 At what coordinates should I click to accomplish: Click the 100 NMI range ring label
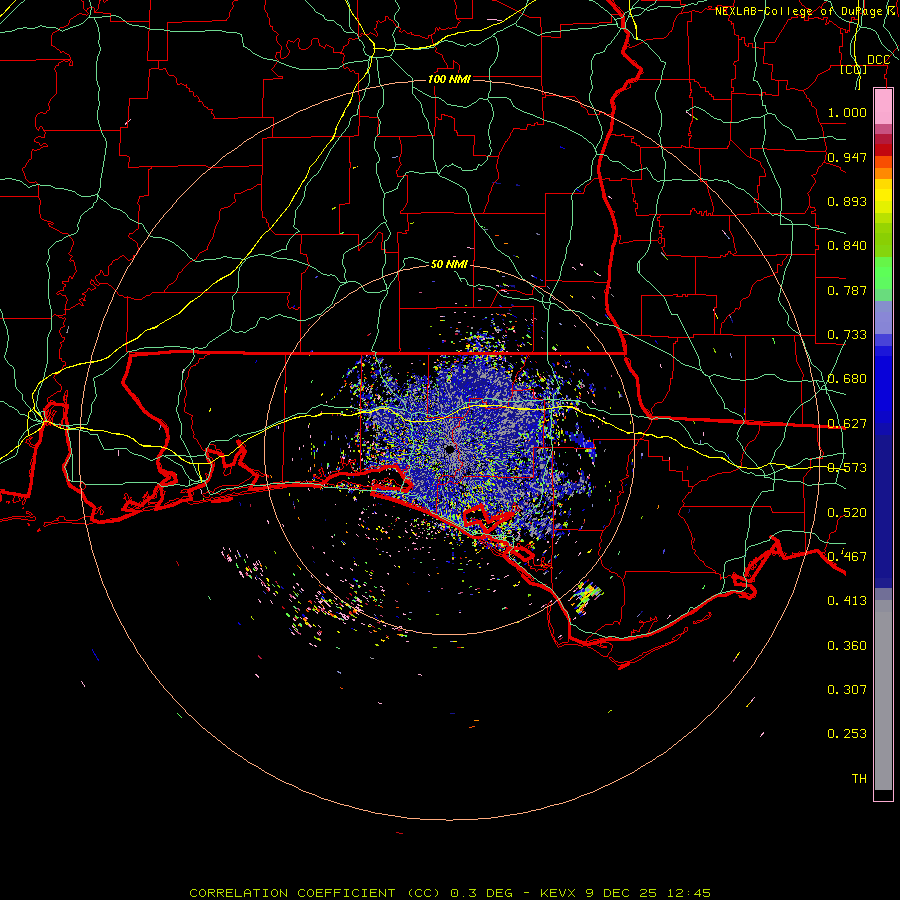point(449,79)
